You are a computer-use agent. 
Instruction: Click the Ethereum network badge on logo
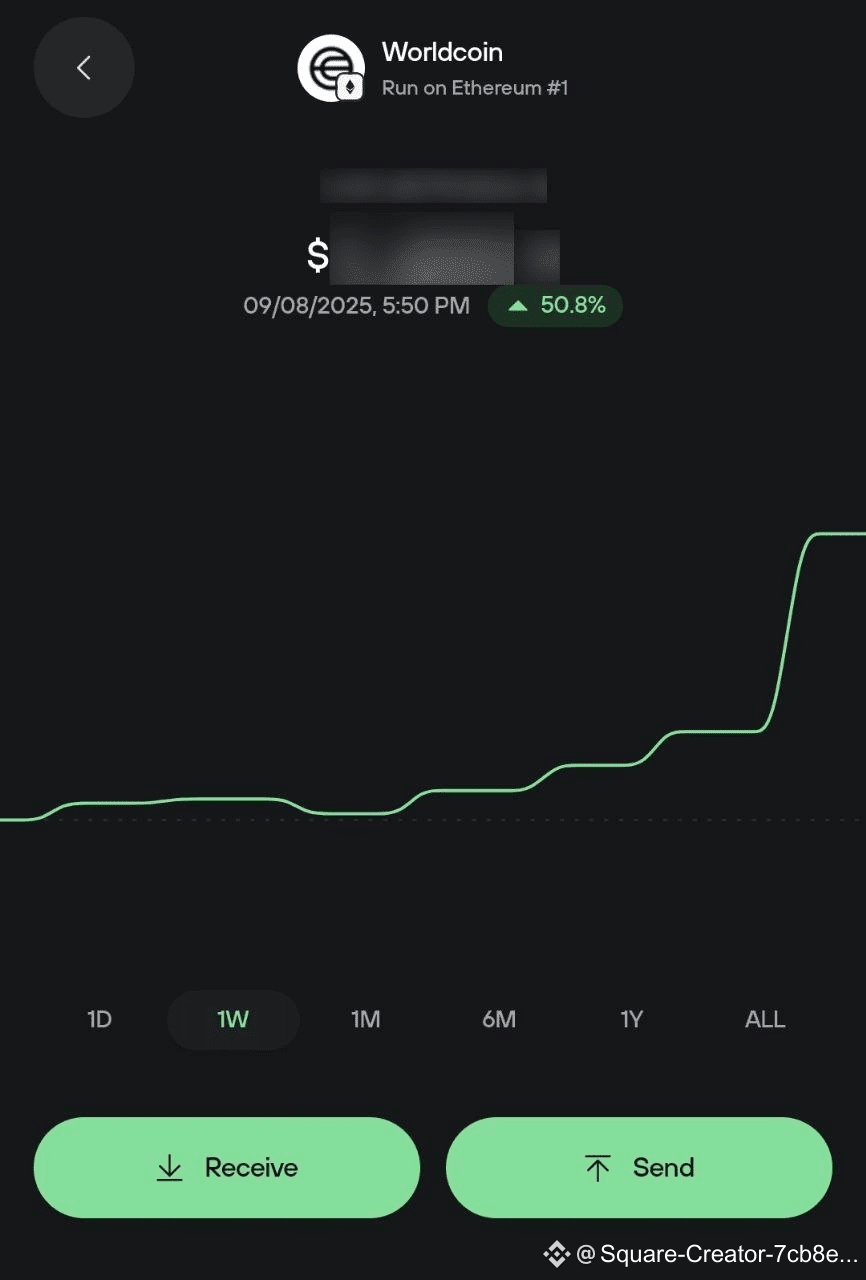tap(350, 87)
